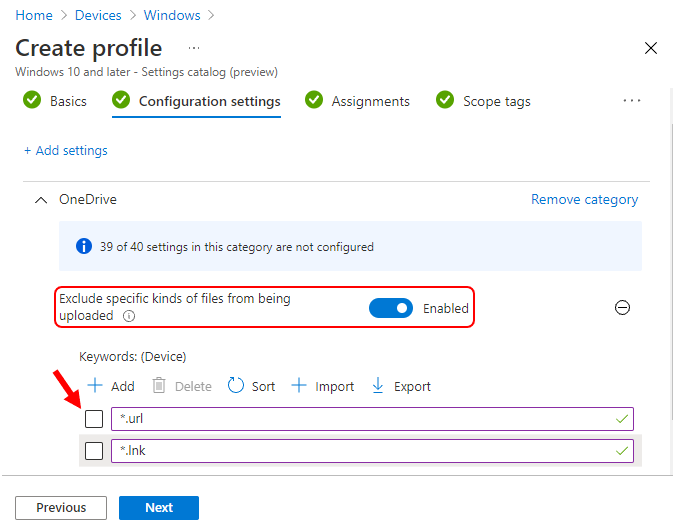Click Remove category link
The width and height of the screenshot is (682, 532).
tap(584, 199)
